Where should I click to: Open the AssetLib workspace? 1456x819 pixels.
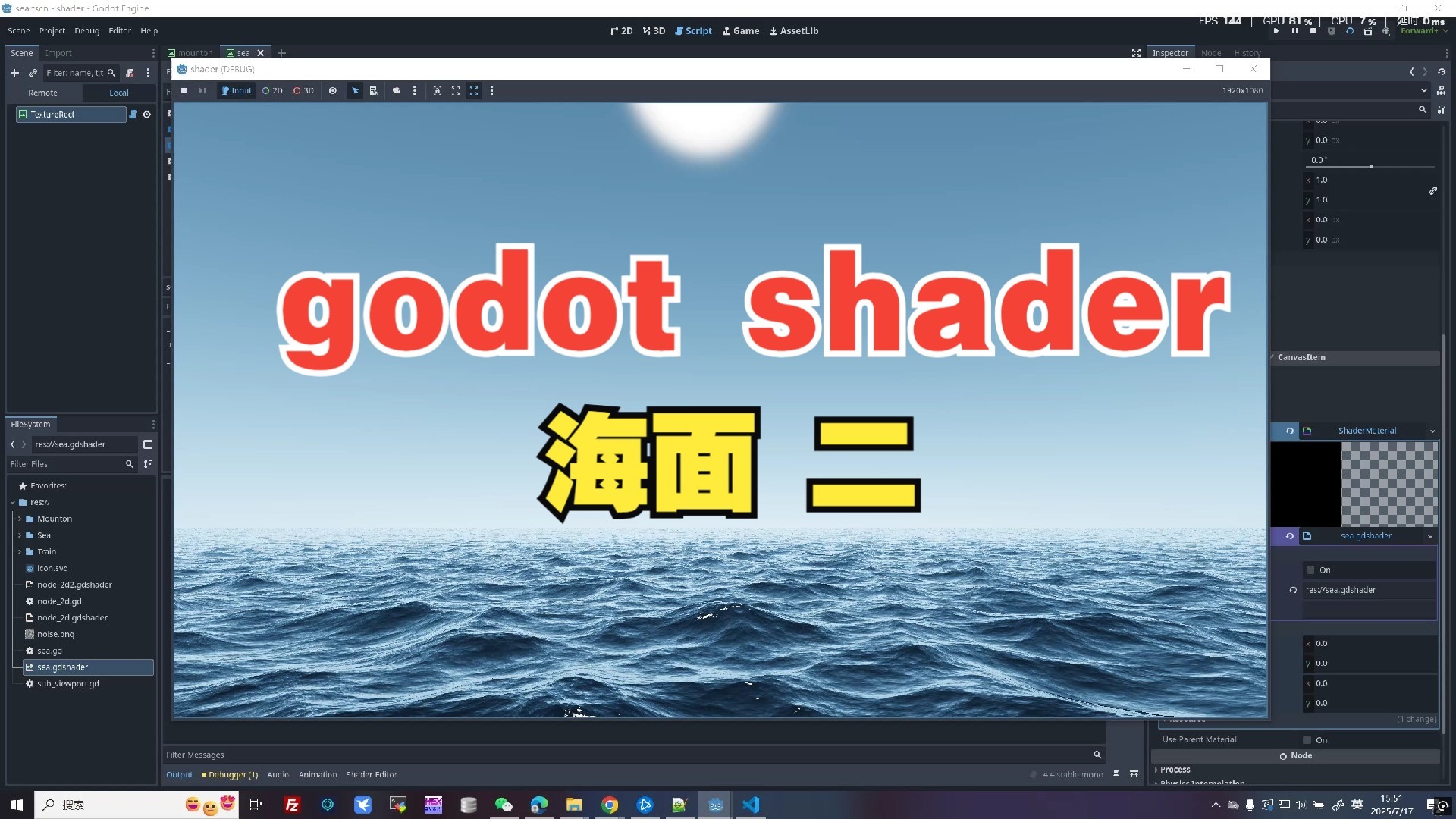pyautogui.click(x=794, y=31)
